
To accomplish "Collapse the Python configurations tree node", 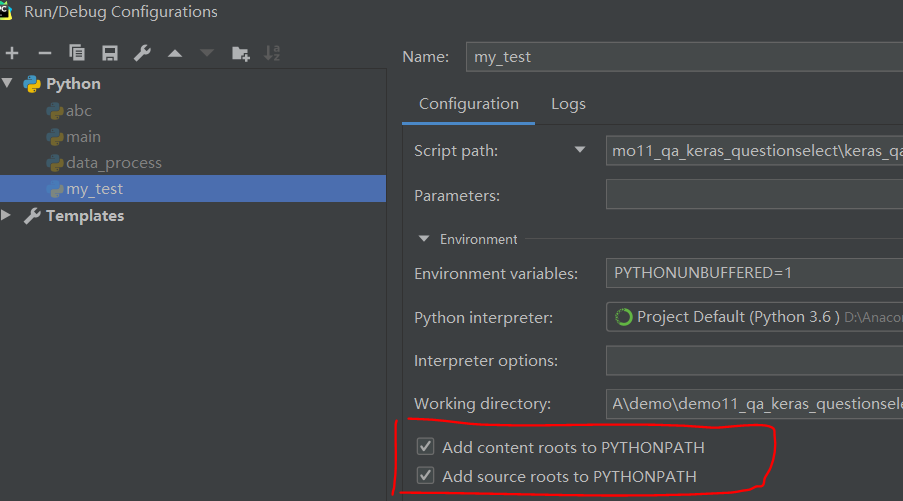I will (9, 84).
